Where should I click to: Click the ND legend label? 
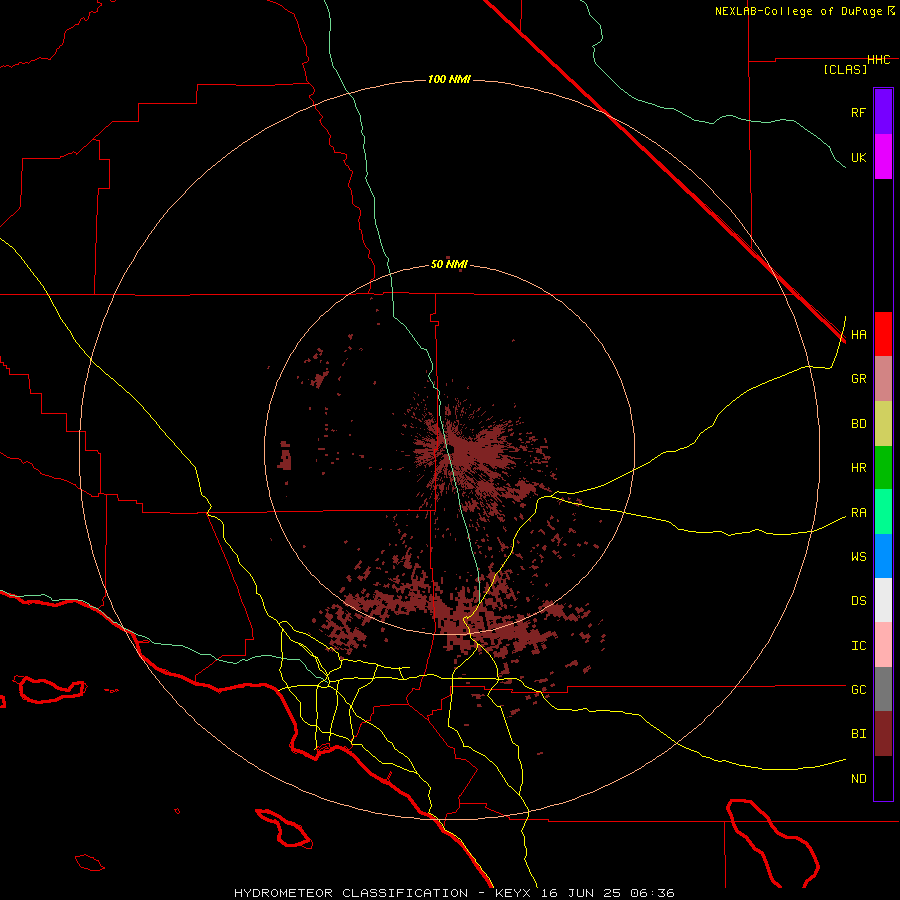click(858, 779)
